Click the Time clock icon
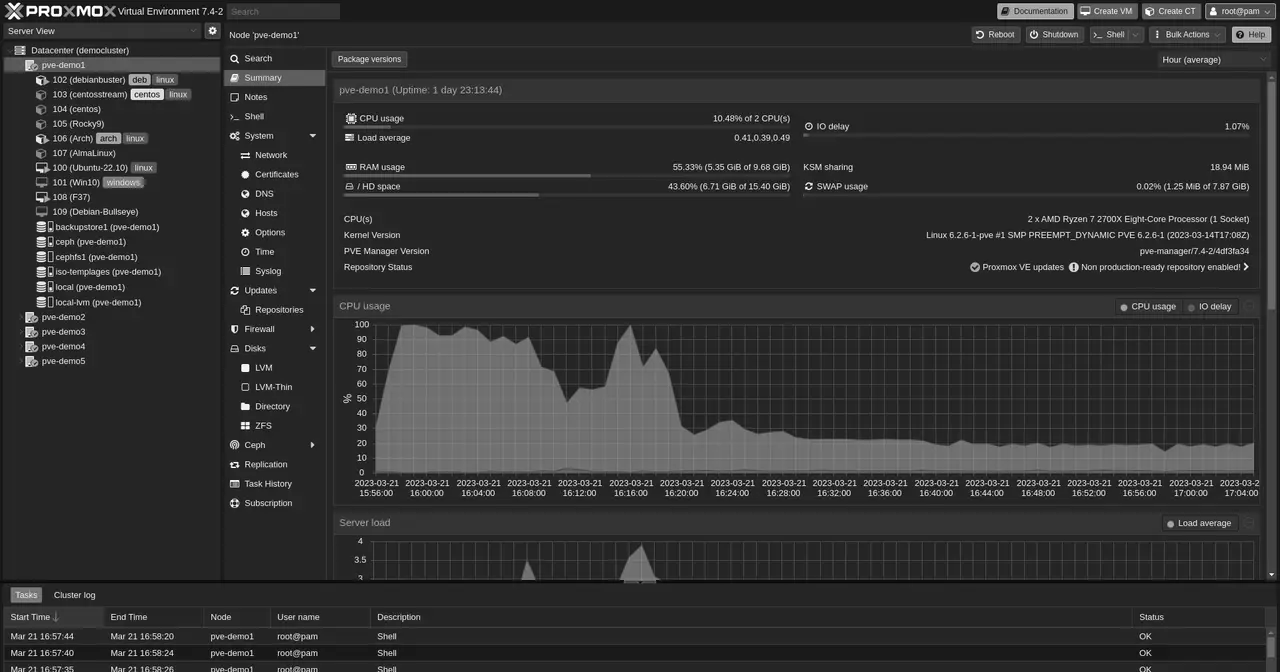Screen dimensions: 1280x672 (246, 252)
